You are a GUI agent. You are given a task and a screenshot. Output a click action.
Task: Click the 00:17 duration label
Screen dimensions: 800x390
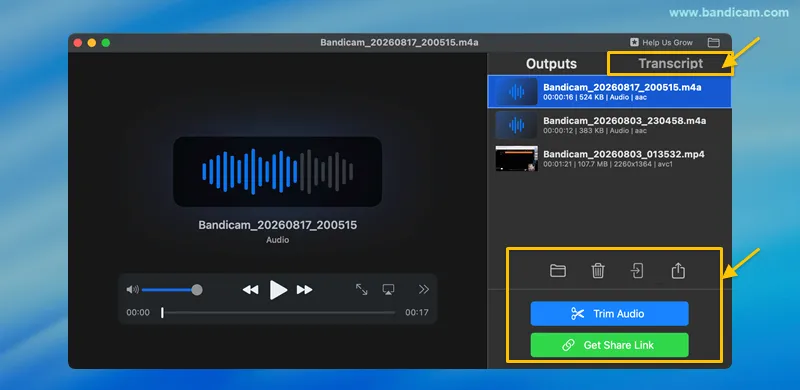[417, 312]
